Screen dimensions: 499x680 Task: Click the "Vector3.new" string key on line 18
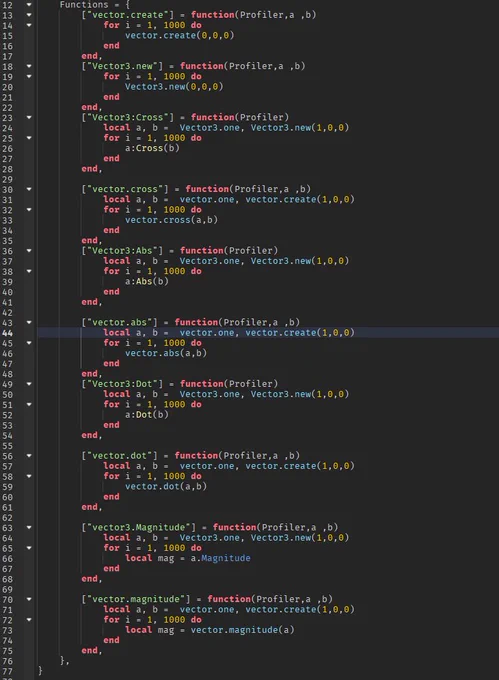[122, 66]
